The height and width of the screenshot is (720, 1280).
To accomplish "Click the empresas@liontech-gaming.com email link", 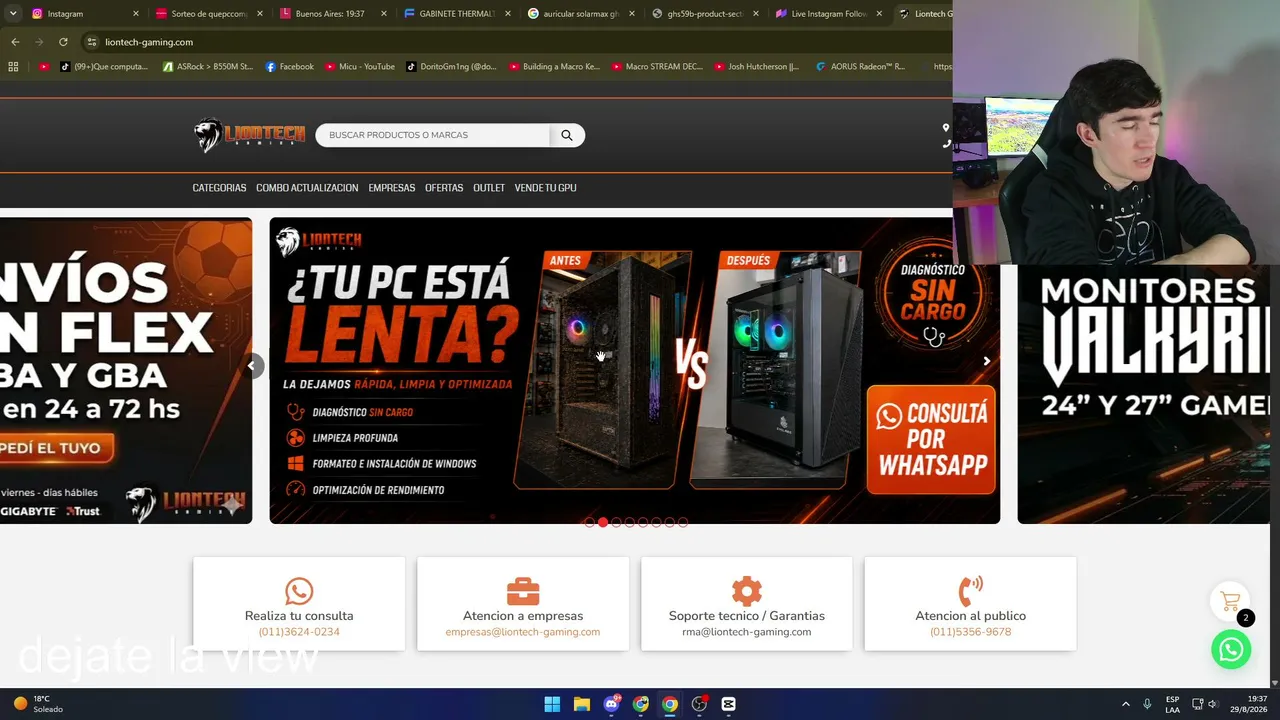I will (x=523, y=632).
